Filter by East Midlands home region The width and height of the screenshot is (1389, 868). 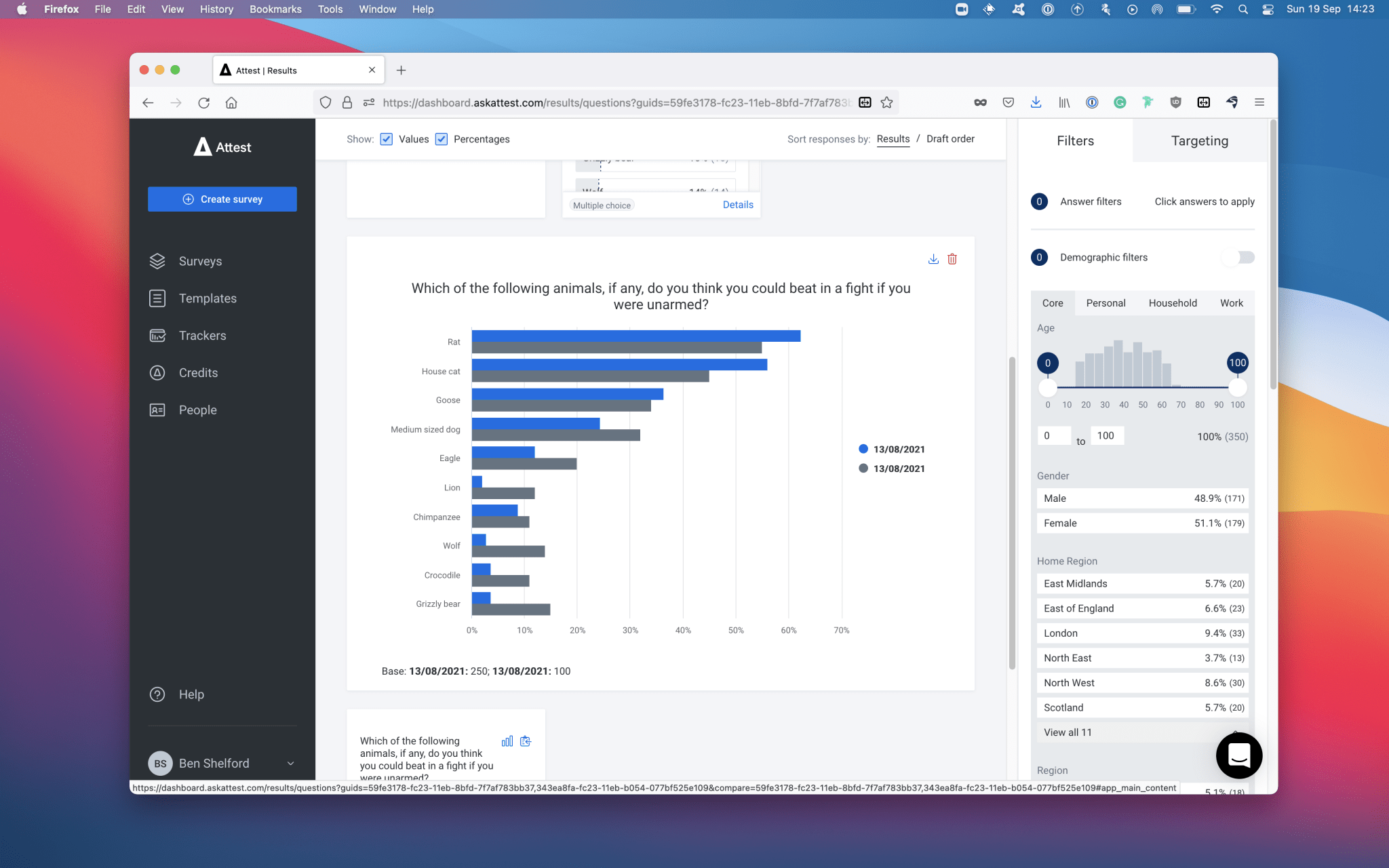tap(1143, 584)
